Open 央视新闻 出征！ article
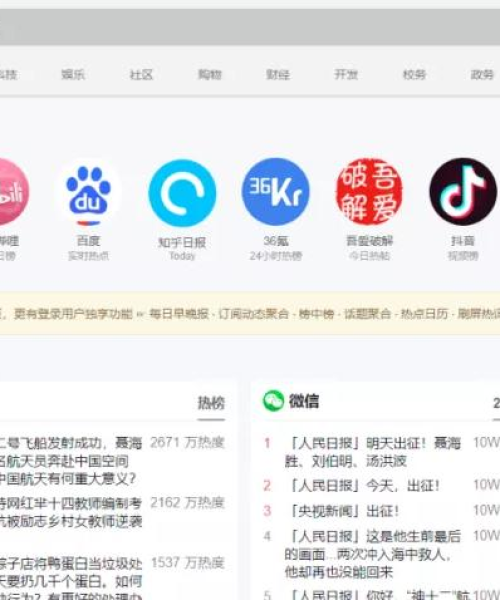 coord(342,511)
